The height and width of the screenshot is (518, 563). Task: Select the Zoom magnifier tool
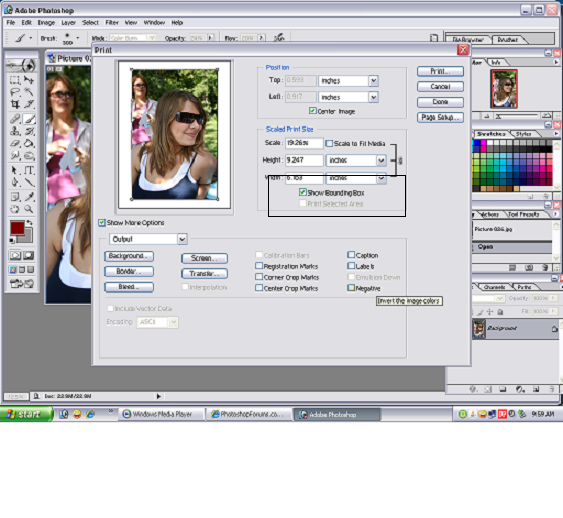[x=29, y=209]
